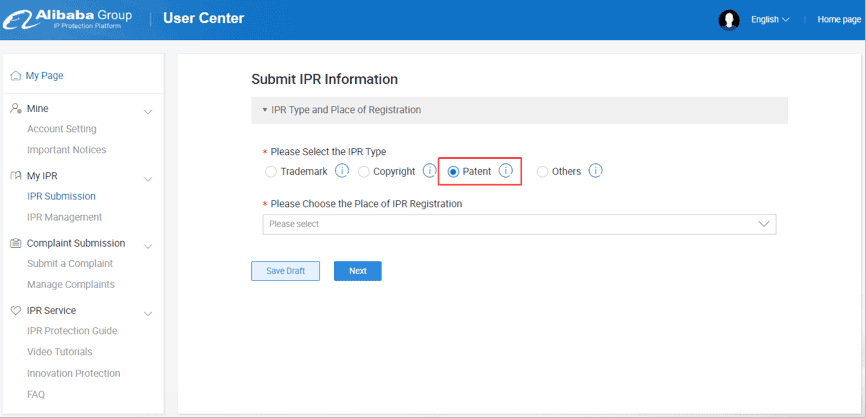This screenshot has width=866, height=418.
Task: Open the Place of IPR Registration dropdown
Action: point(519,224)
